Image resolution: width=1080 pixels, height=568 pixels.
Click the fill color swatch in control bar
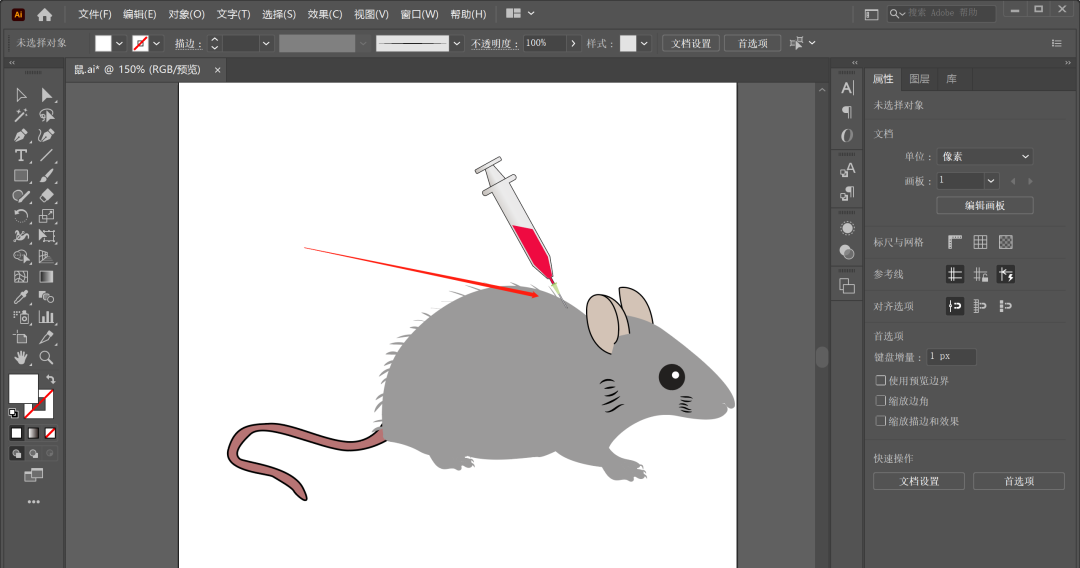click(x=103, y=44)
